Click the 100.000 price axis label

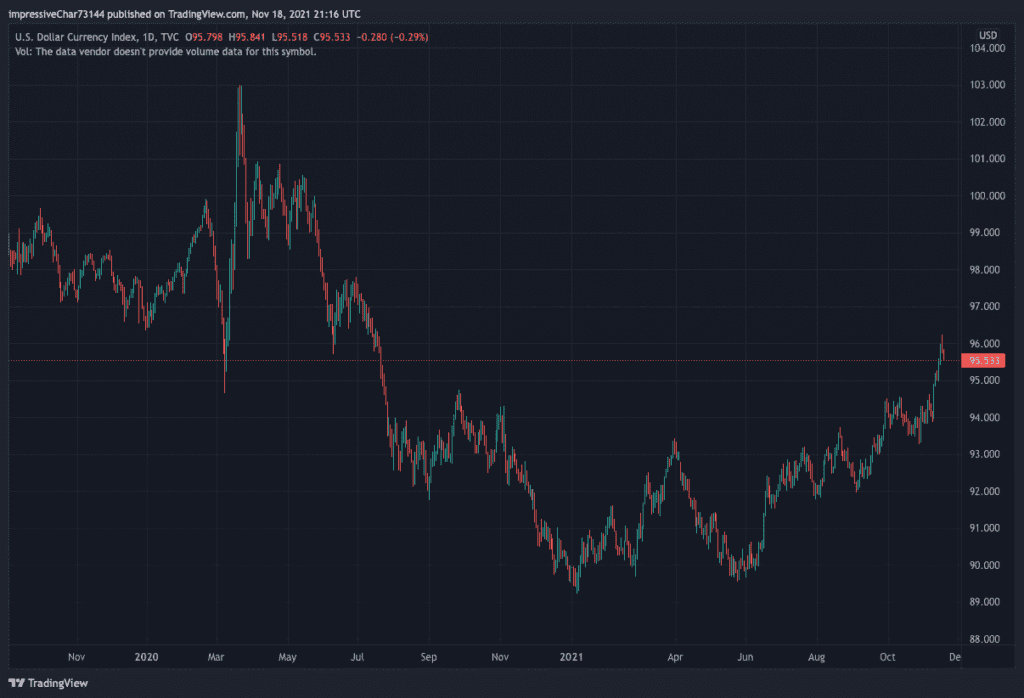tap(988, 196)
